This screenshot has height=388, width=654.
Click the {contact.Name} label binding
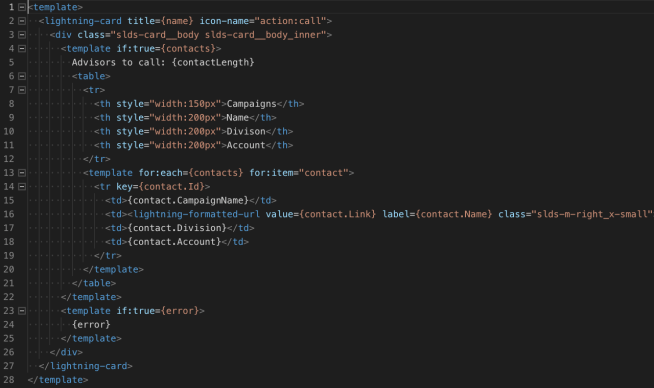click(x=454, y=214)
